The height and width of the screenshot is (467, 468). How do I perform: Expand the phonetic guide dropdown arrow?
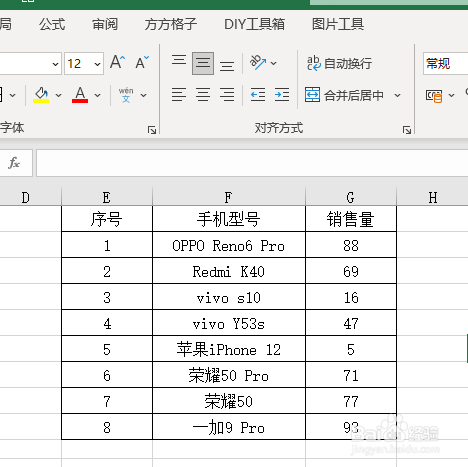[143, 95]
